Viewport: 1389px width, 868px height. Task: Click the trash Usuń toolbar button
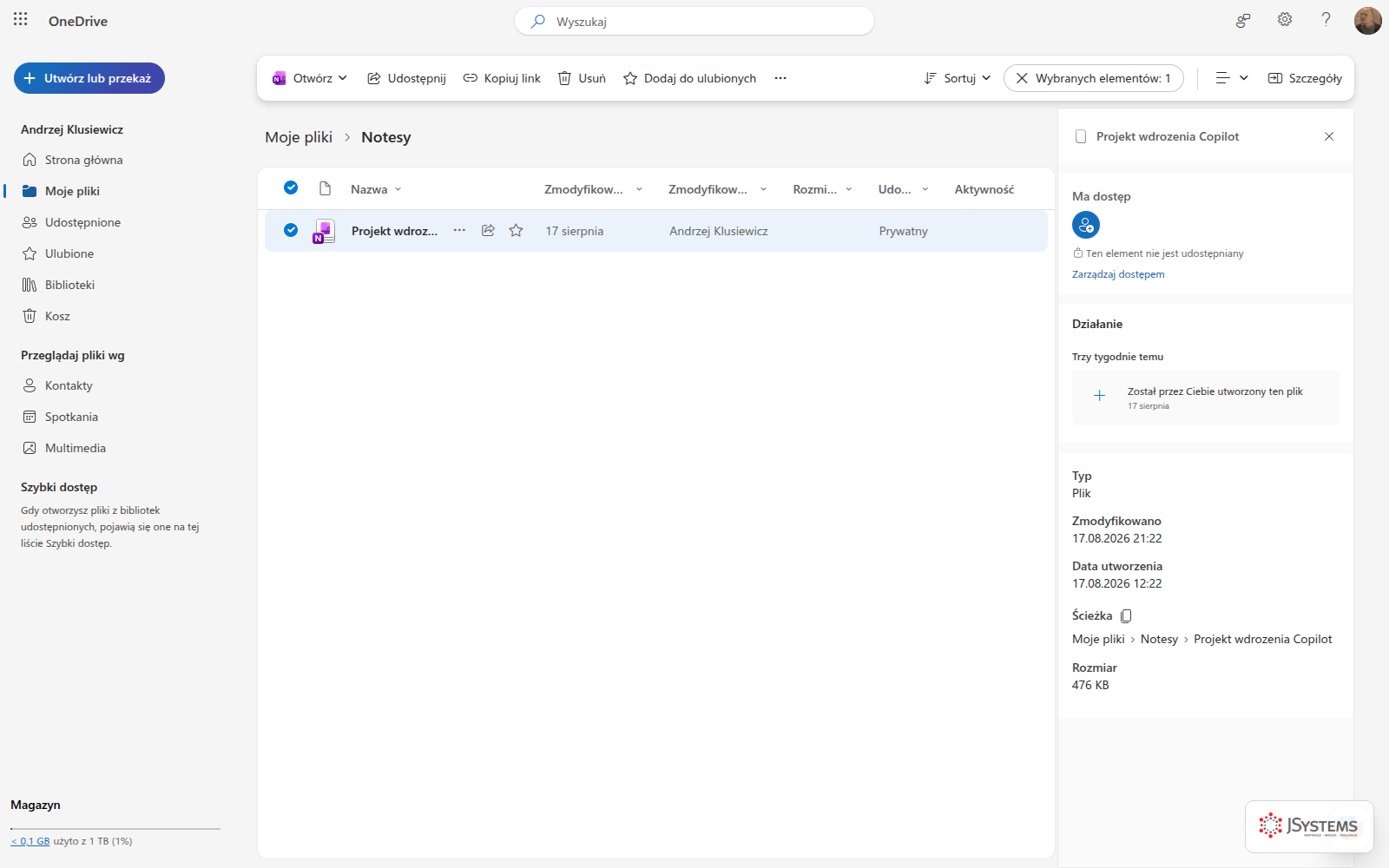[x=582, y=78]
